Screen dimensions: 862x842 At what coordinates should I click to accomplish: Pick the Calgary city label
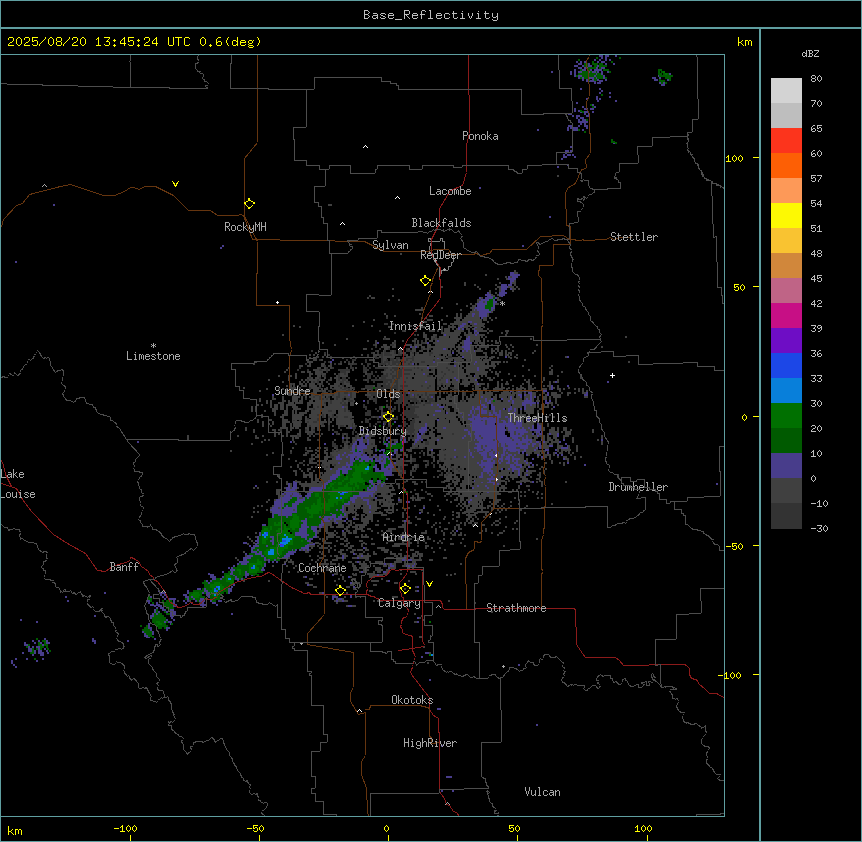tap(399, 603)
